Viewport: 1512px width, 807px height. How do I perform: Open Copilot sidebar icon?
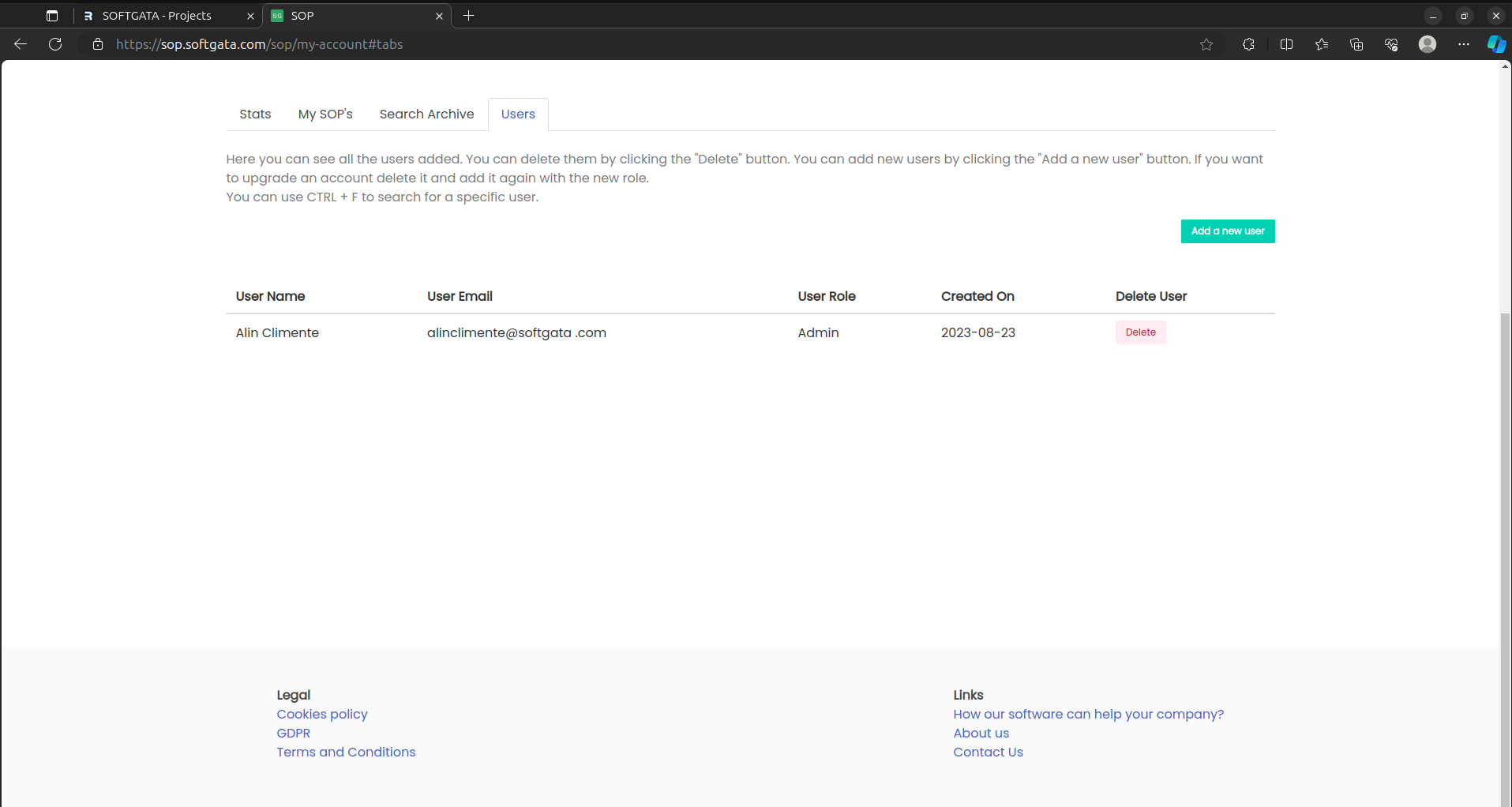[x=1495, y=44]
